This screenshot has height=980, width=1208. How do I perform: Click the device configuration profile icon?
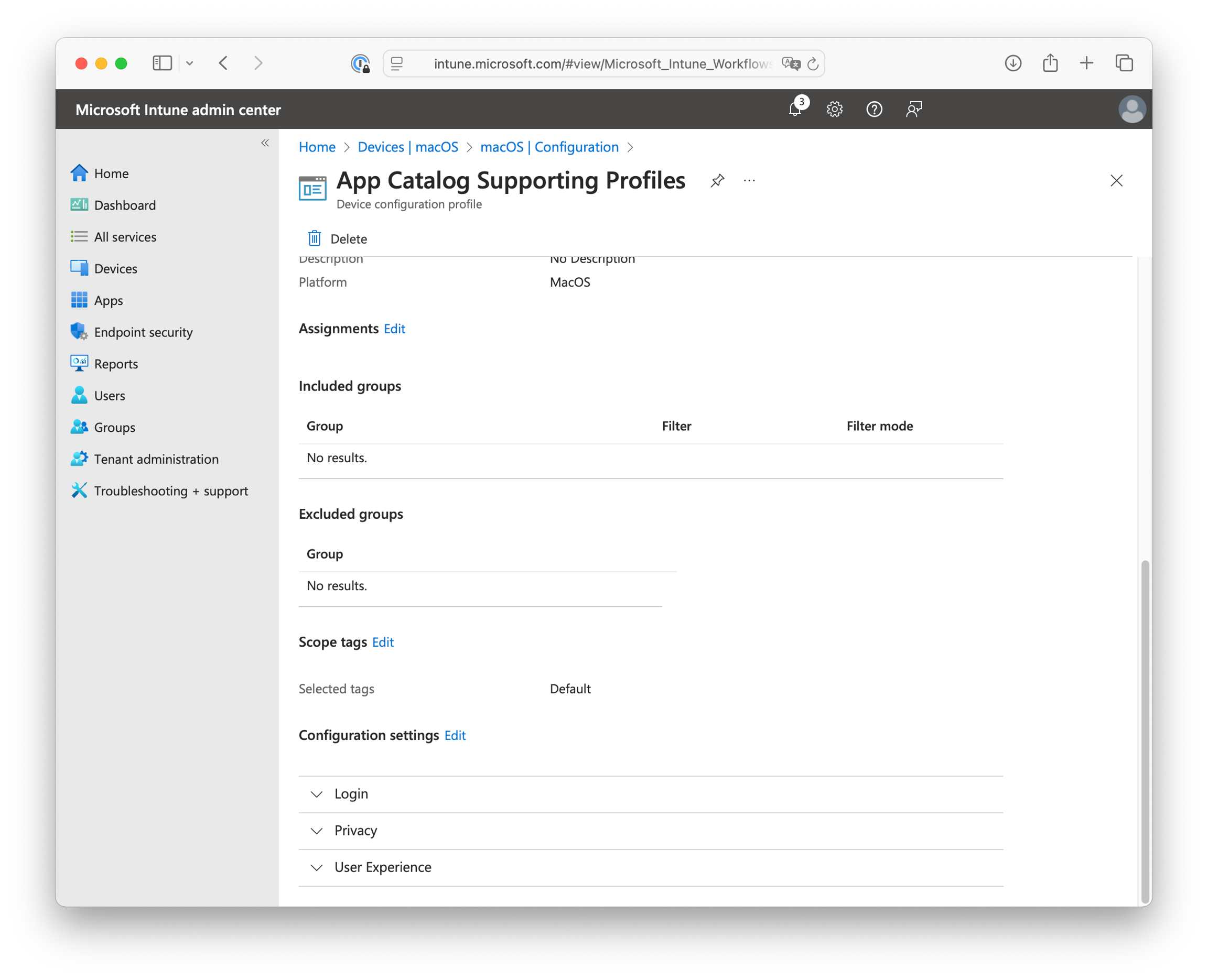tap(312, 189)
